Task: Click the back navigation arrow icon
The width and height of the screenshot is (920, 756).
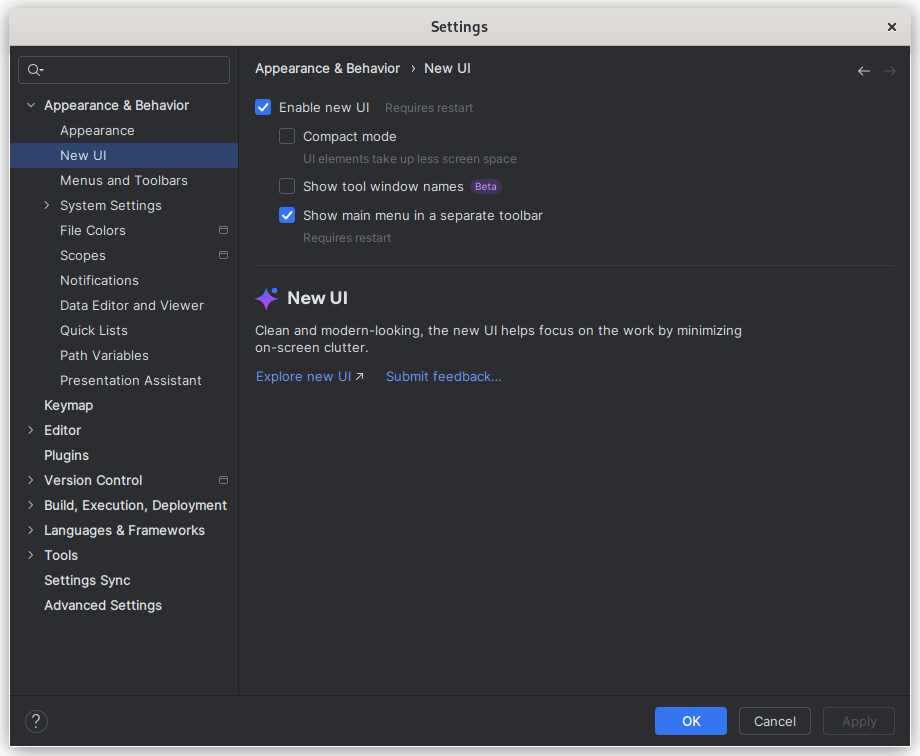Action: click(863, 71)
